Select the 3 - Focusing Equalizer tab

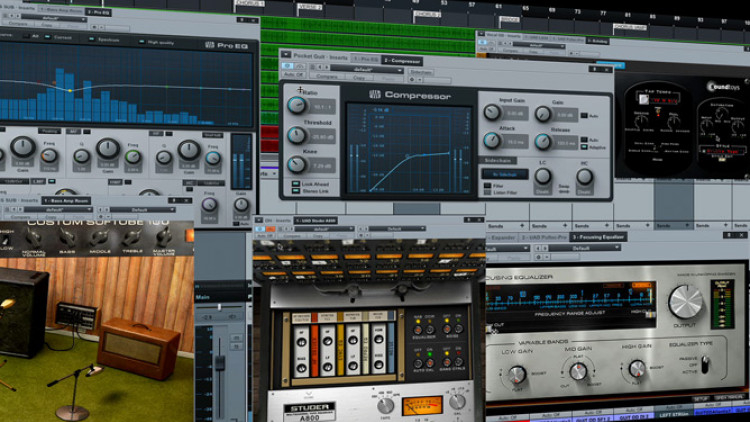click(598, 237)
